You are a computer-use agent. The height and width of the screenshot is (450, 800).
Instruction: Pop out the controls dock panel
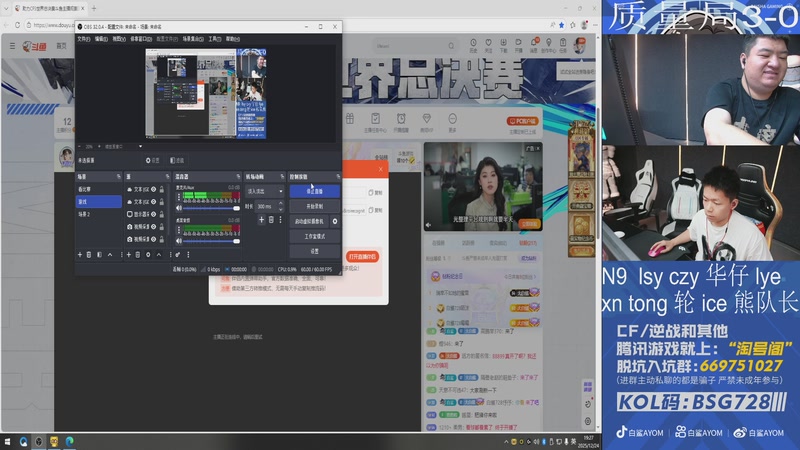point(338,177)
